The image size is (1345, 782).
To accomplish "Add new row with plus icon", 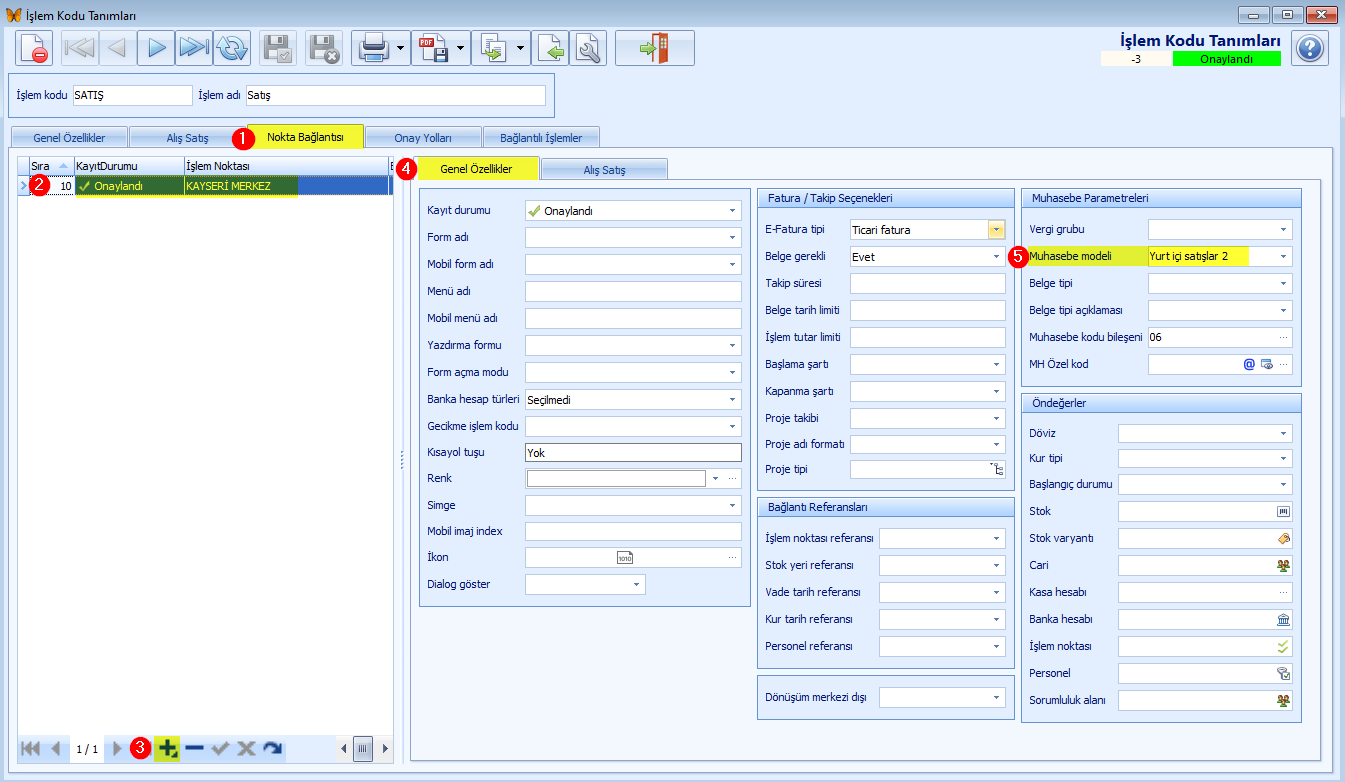I will (168, 748).
